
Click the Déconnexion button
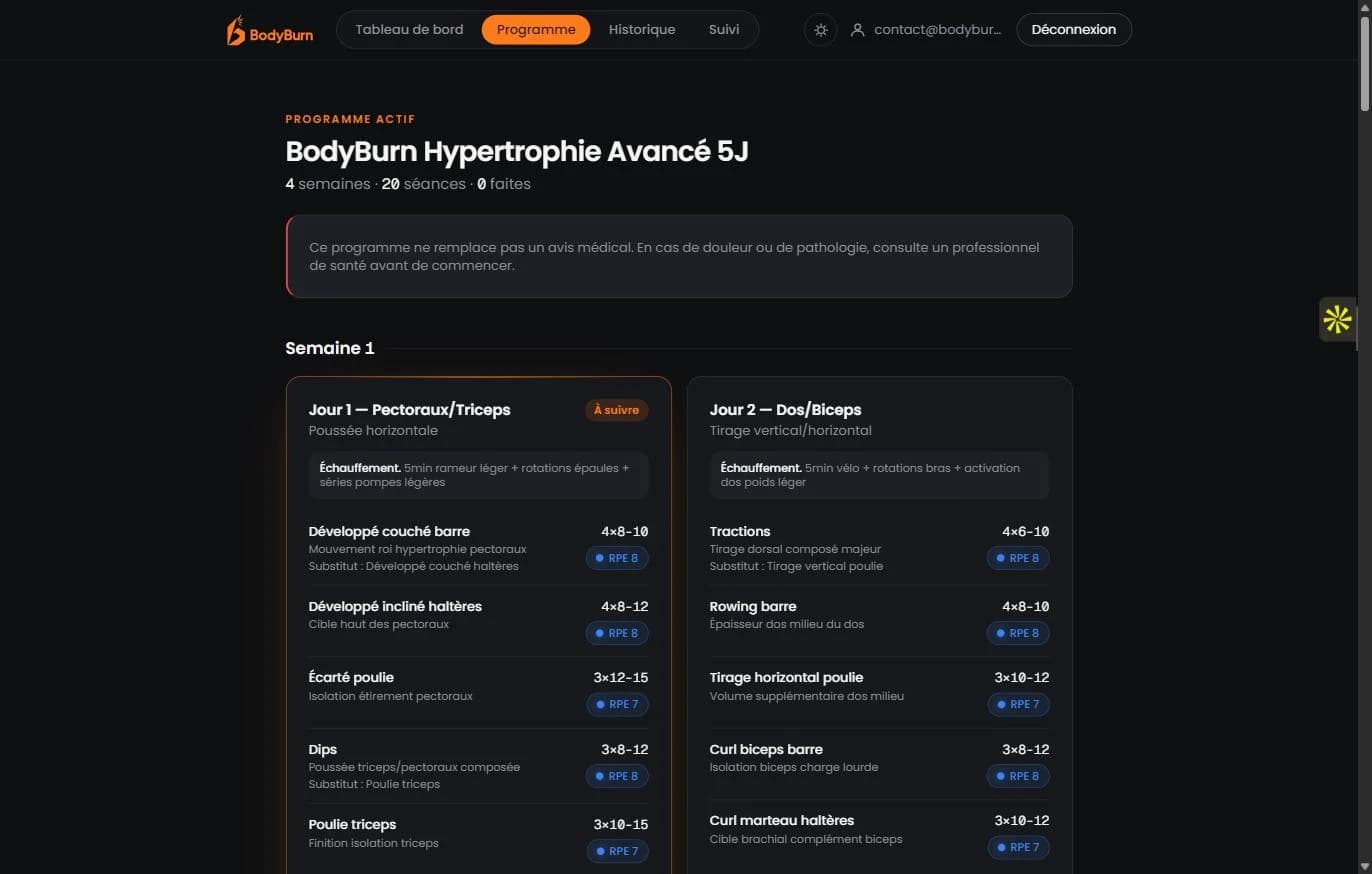[x=1074, y=30]
